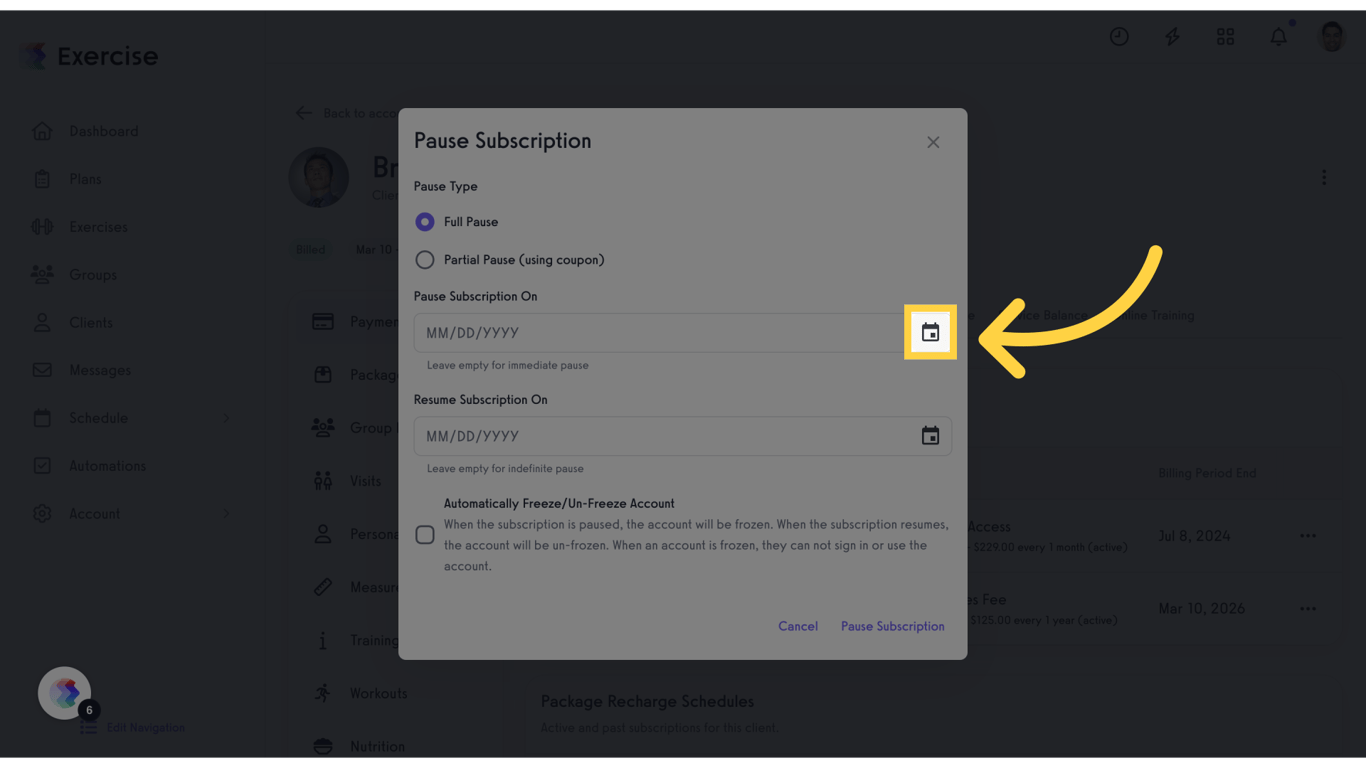This screenshot has width=1366, height=768.
Task: Open the three-dot menu for Jul 8, 2024 subscription
Action: pyautogui.click(x=1308, y=535)
